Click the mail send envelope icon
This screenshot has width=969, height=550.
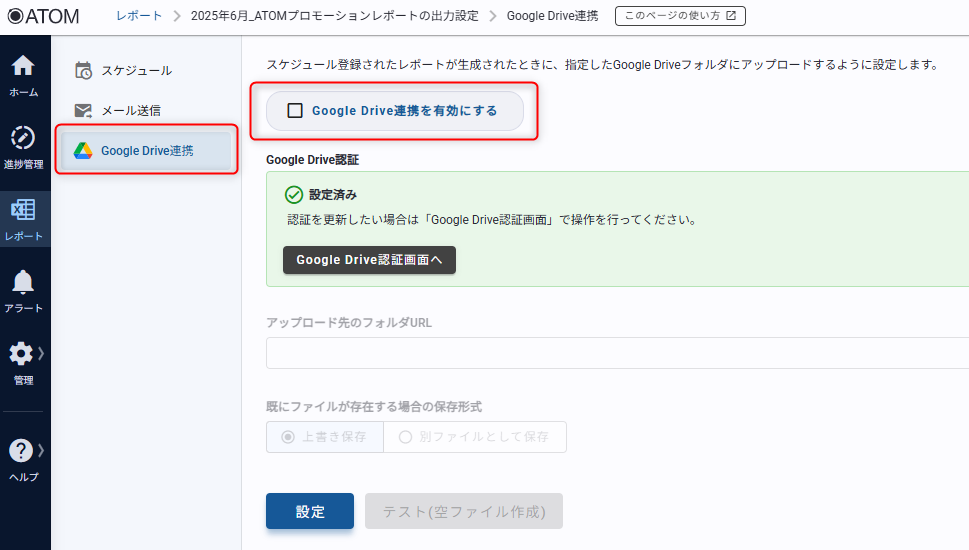pyautogui.click(x=84, y=111)
